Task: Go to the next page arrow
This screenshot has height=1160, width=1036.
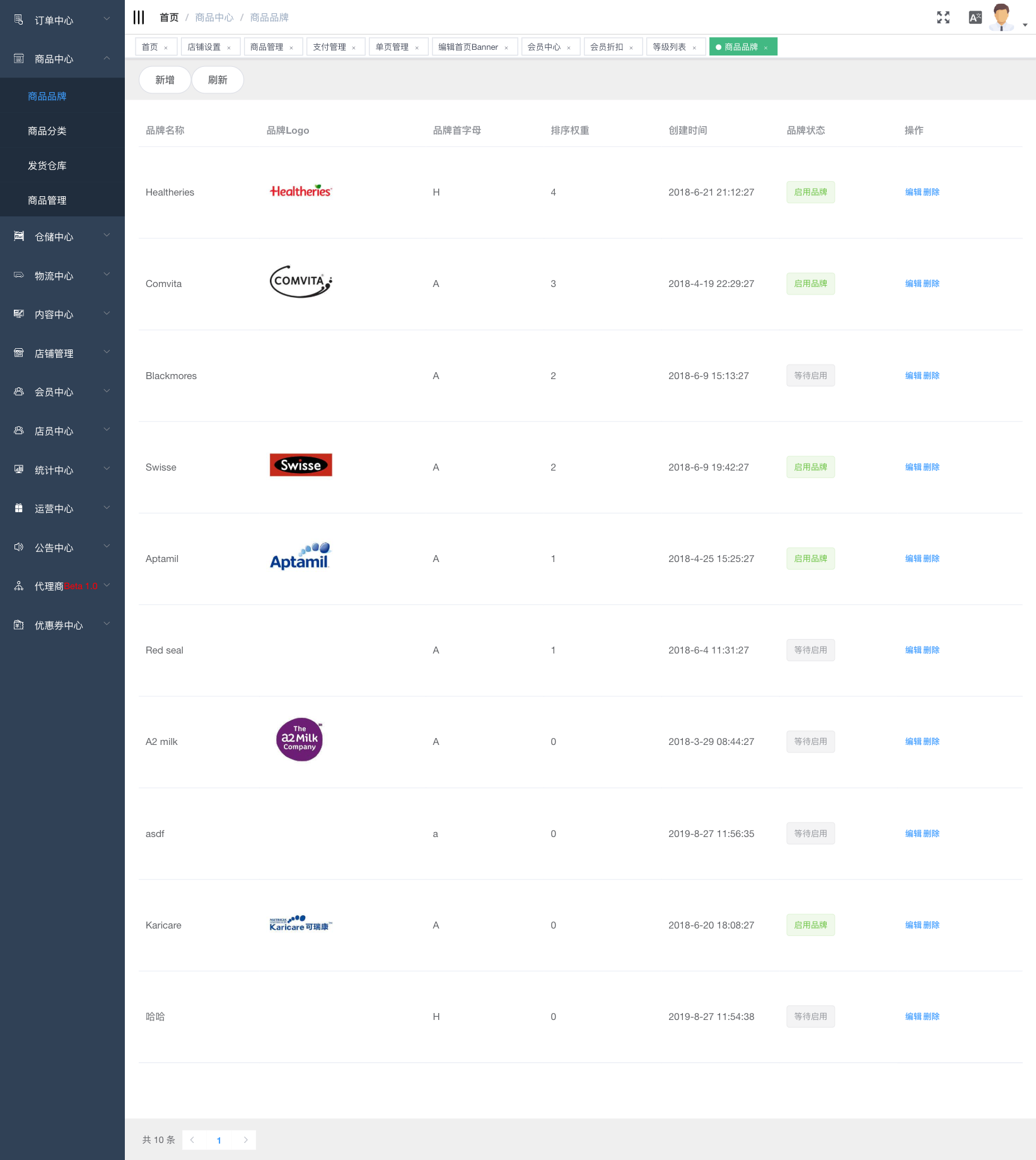Action: coord(246,1140)
